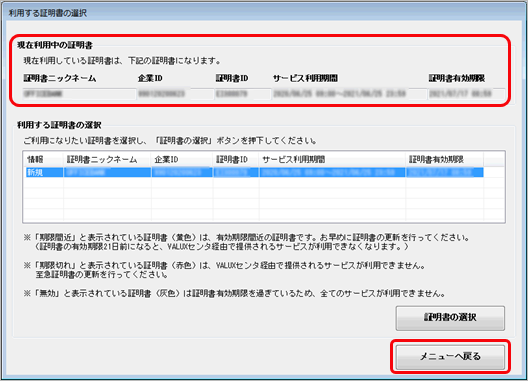The width and height of the screenshot is (528, 381).
Task: Click the 証明書の選択 button
Action: [x=450, y=318]
